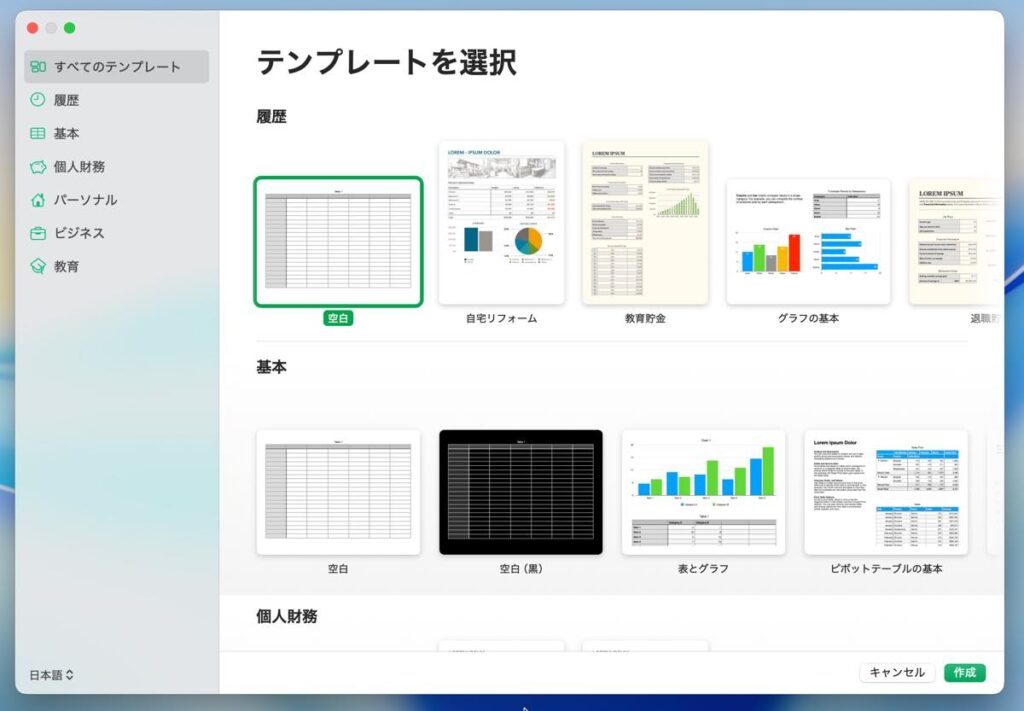The image size is (1024, 711).
Task: Click the graduation cap icon for 教育
Action: [x=38, y=267]
